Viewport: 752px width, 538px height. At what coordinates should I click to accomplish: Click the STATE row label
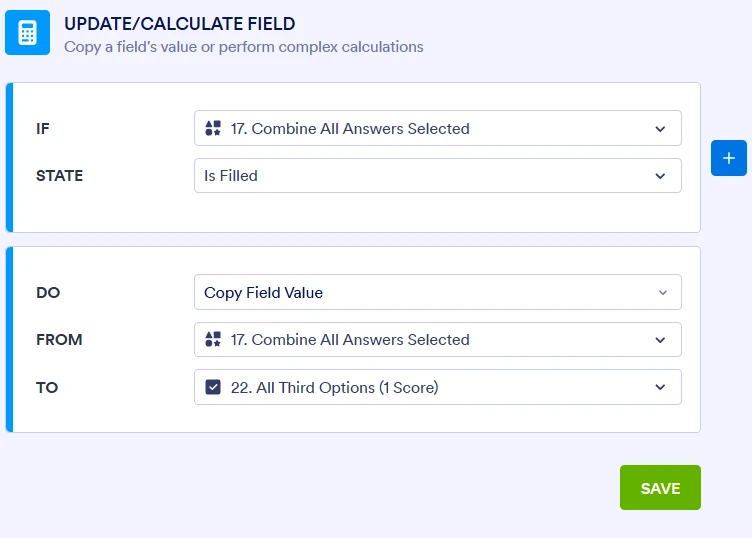click(59, 176)
